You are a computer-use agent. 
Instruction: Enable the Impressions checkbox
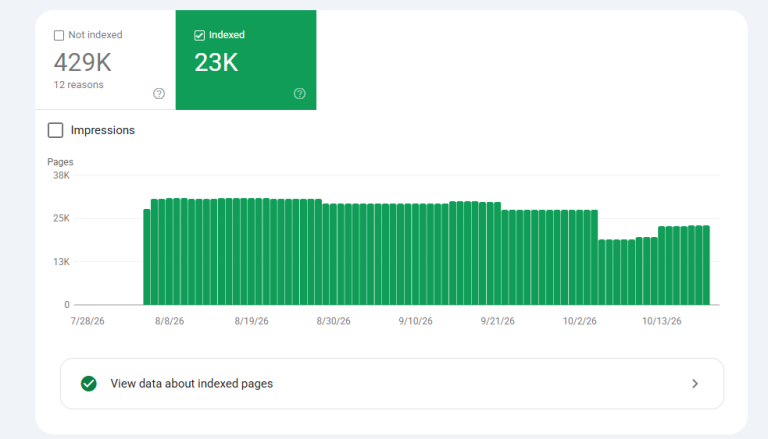point(55,130)
